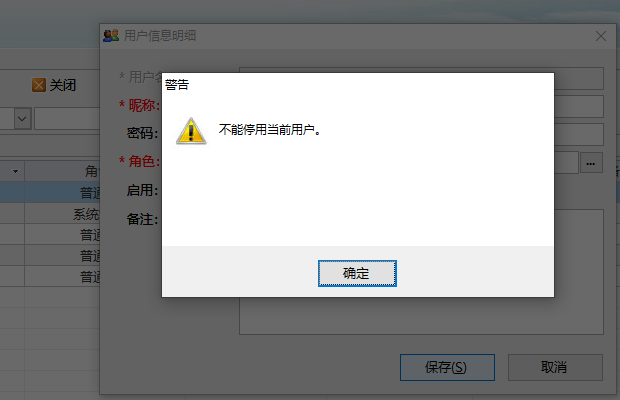Open the role ellipsis browse button
The height and width of the screenshot is (400, 620).
point(591,163)
